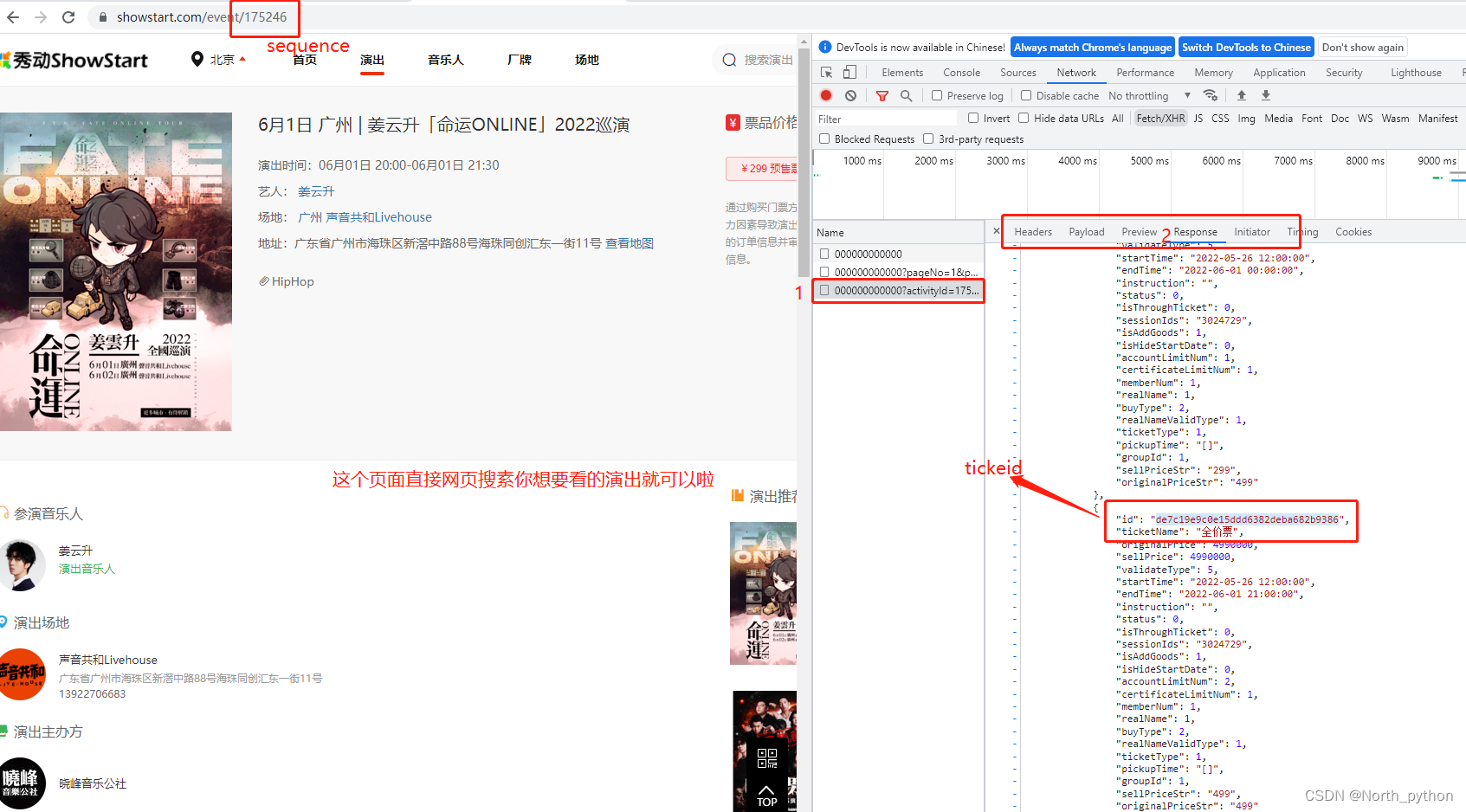Viewport: 1466px width, 812px height.
Task: Reload the showstart.com page
Action: tap(68, 17)
